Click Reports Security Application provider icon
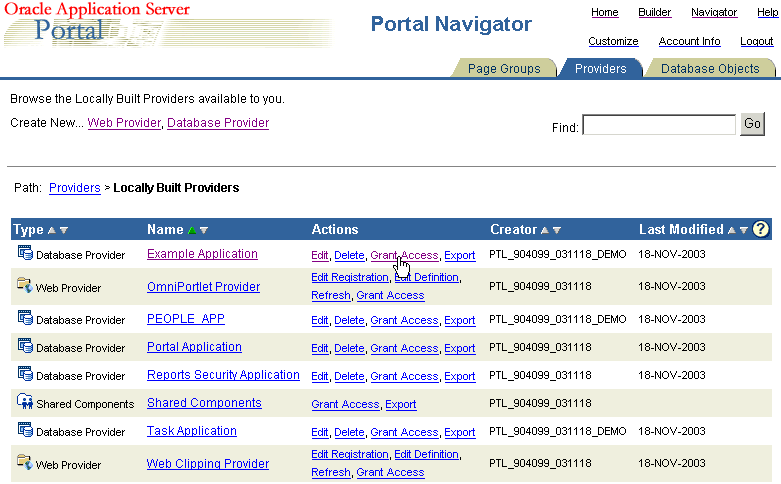This screenshot has height=484, width=781. point(25,373)
